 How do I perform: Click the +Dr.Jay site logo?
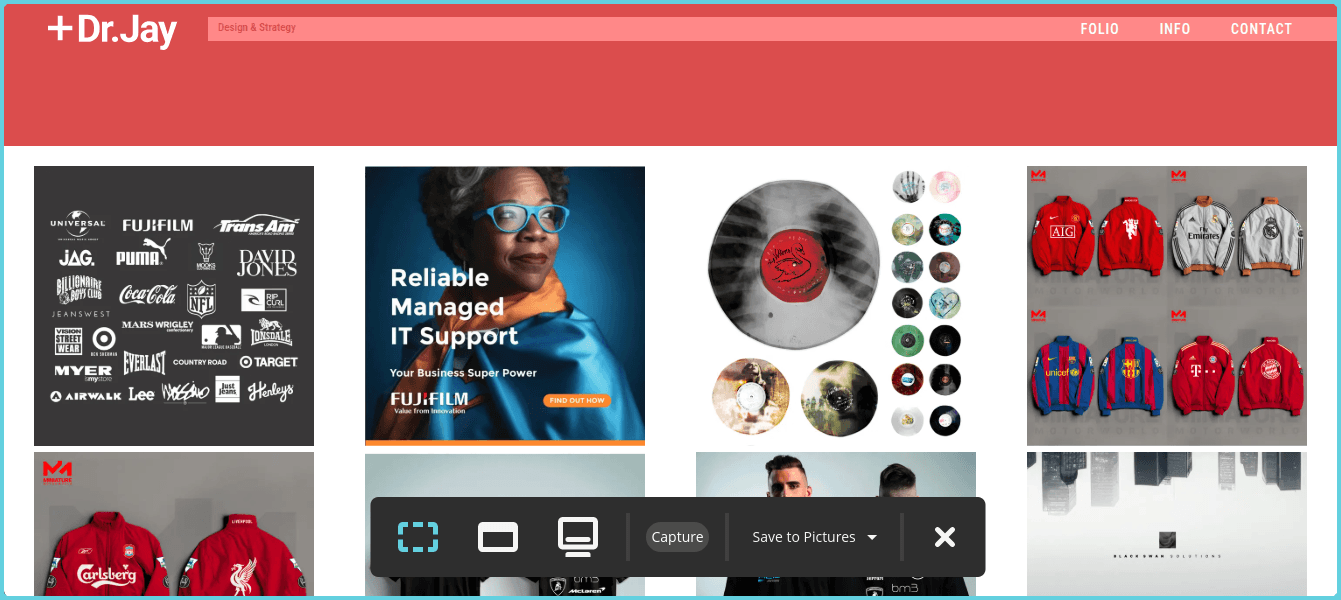[x=112, y=30]
